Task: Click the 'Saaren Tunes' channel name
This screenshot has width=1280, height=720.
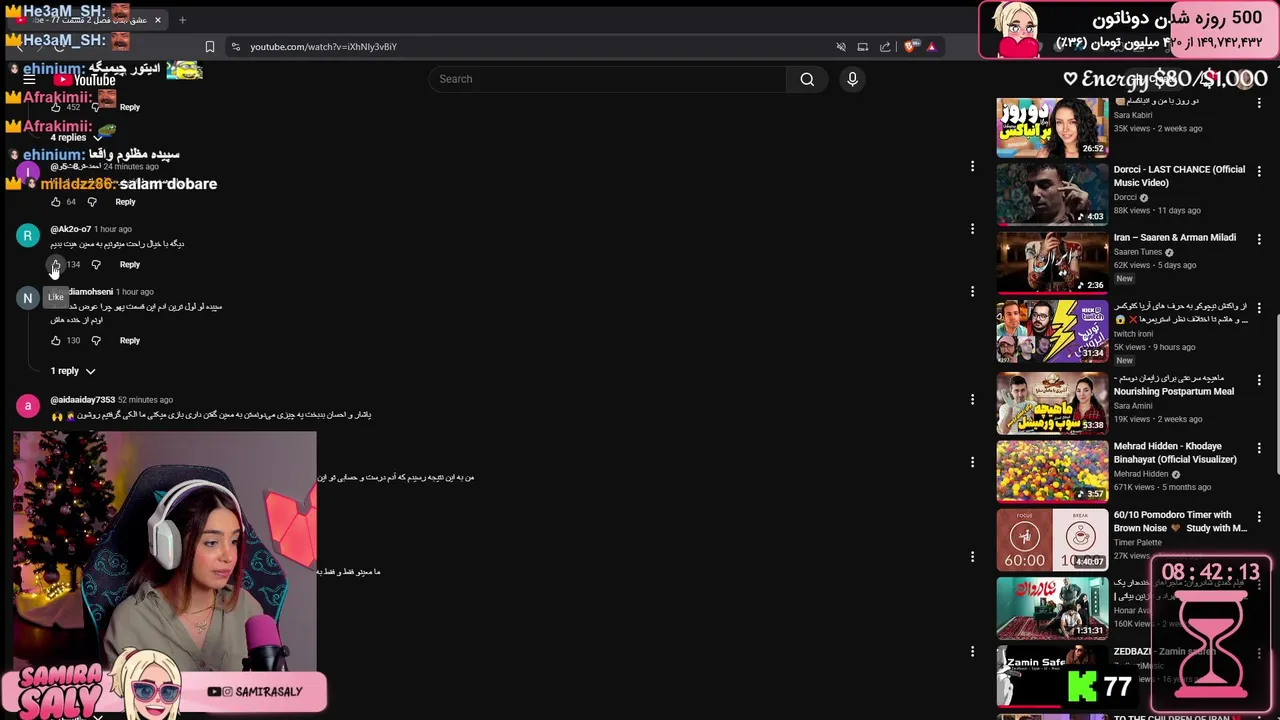Action: point(1138,252)
